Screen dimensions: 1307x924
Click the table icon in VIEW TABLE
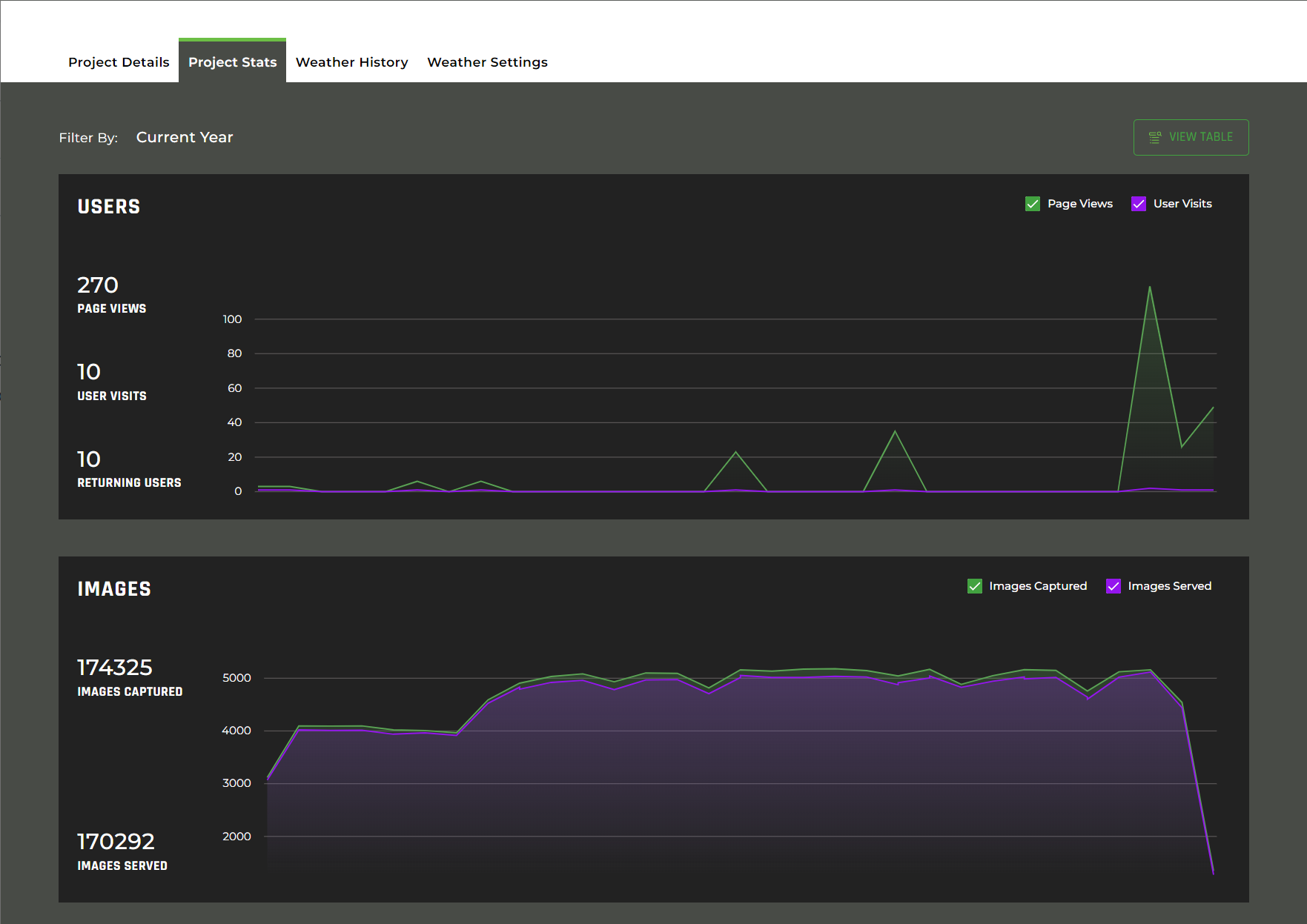[1154, 137]
